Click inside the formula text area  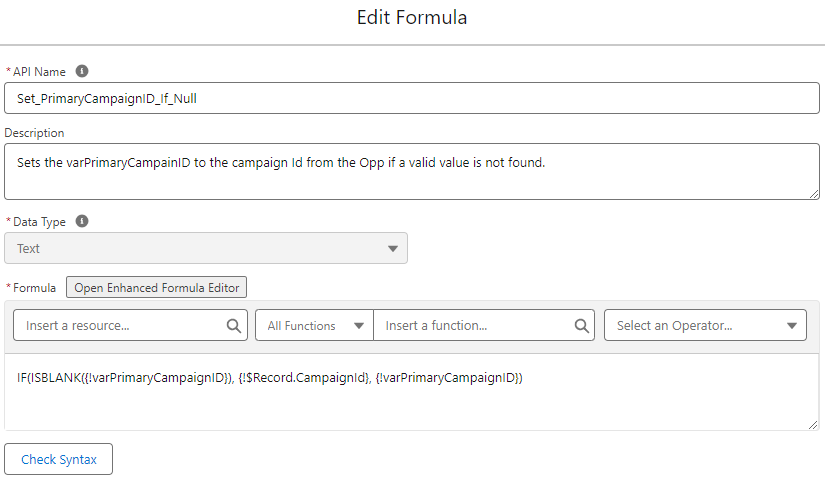point(412,392)
